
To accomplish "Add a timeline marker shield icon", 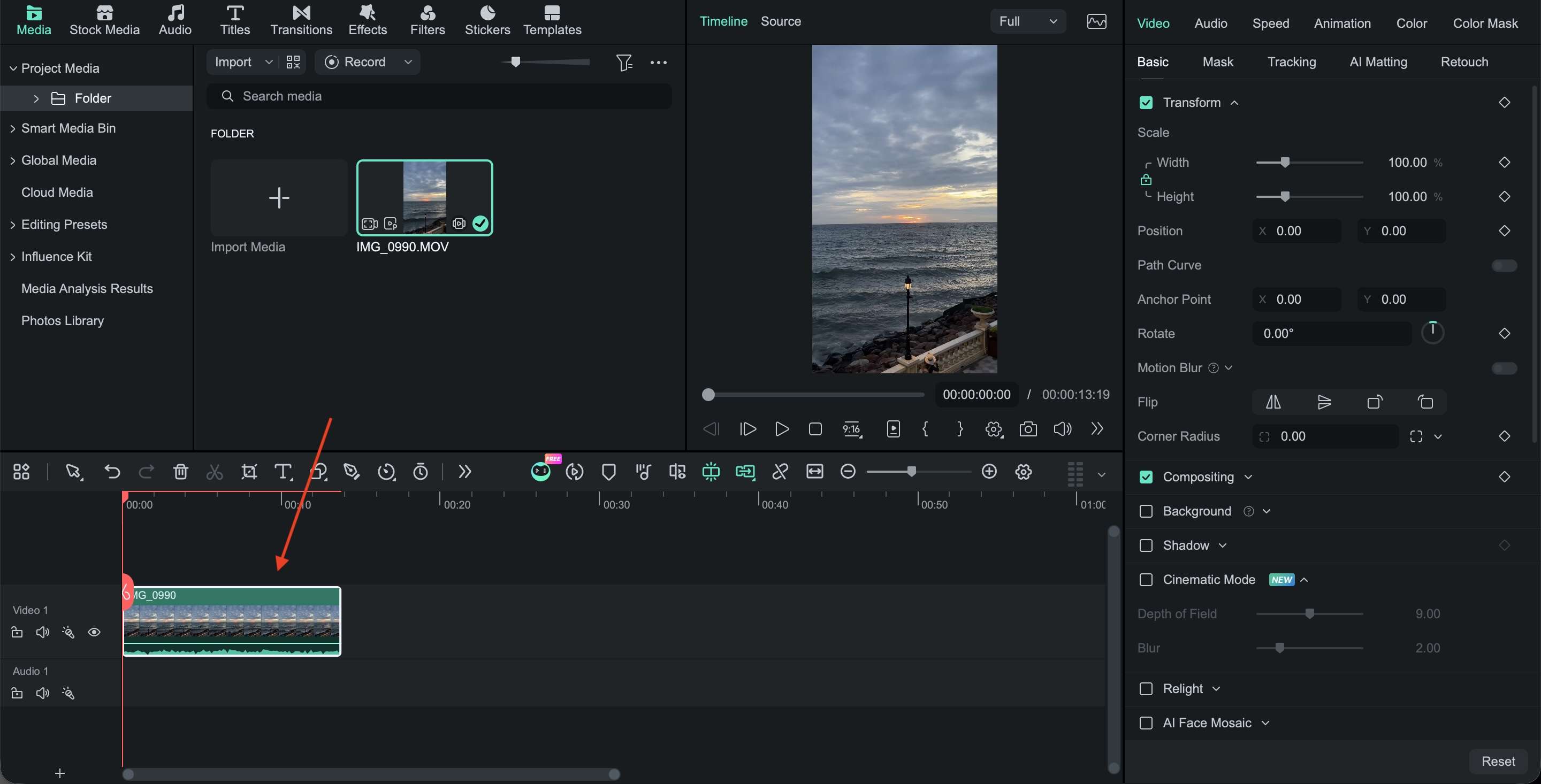I will (608, 472).
